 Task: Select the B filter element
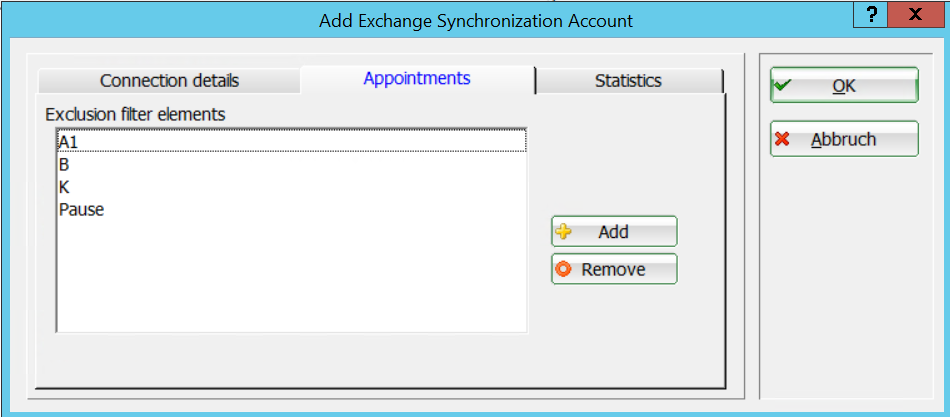[x=64, y=165]
